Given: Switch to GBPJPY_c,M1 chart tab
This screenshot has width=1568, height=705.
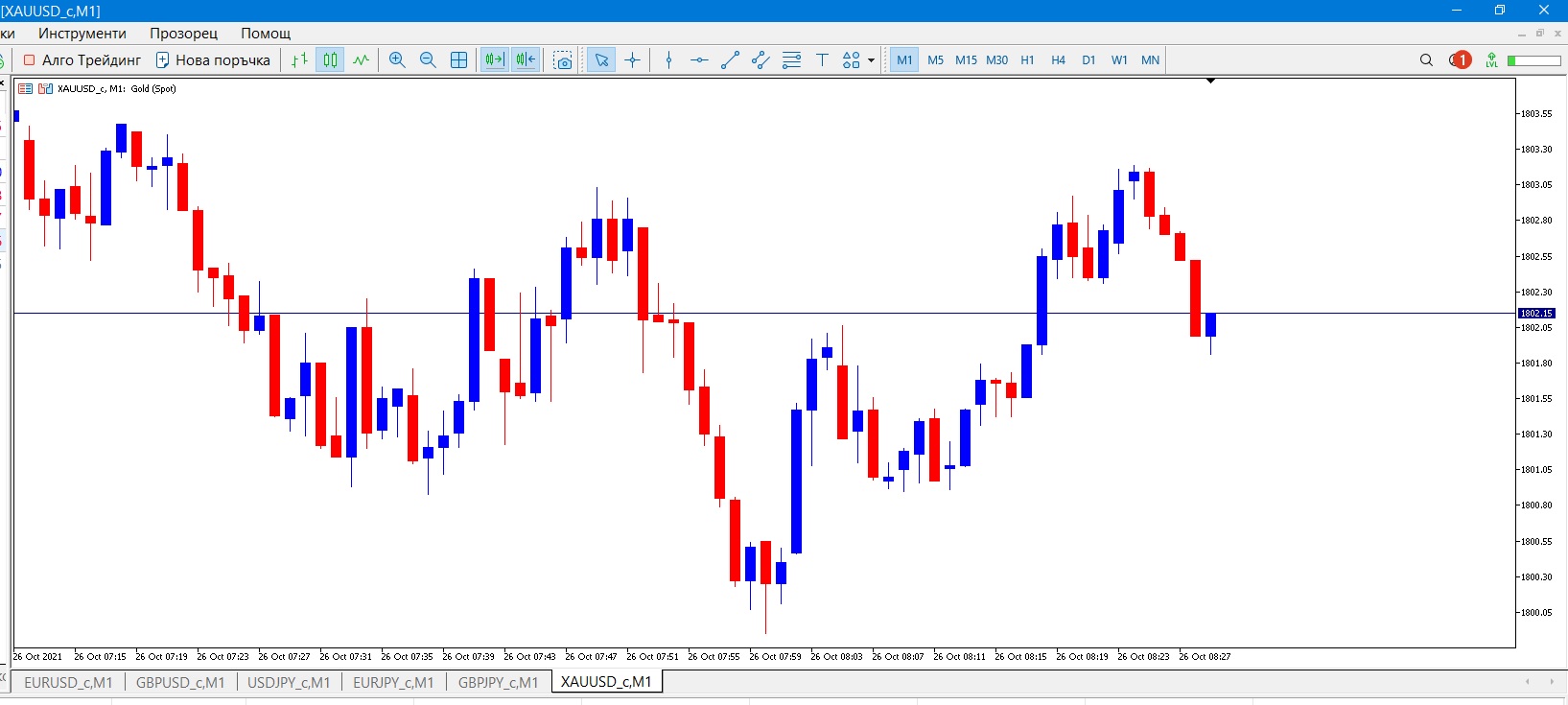Looking at the screenshot, I should tap(499, 682).
